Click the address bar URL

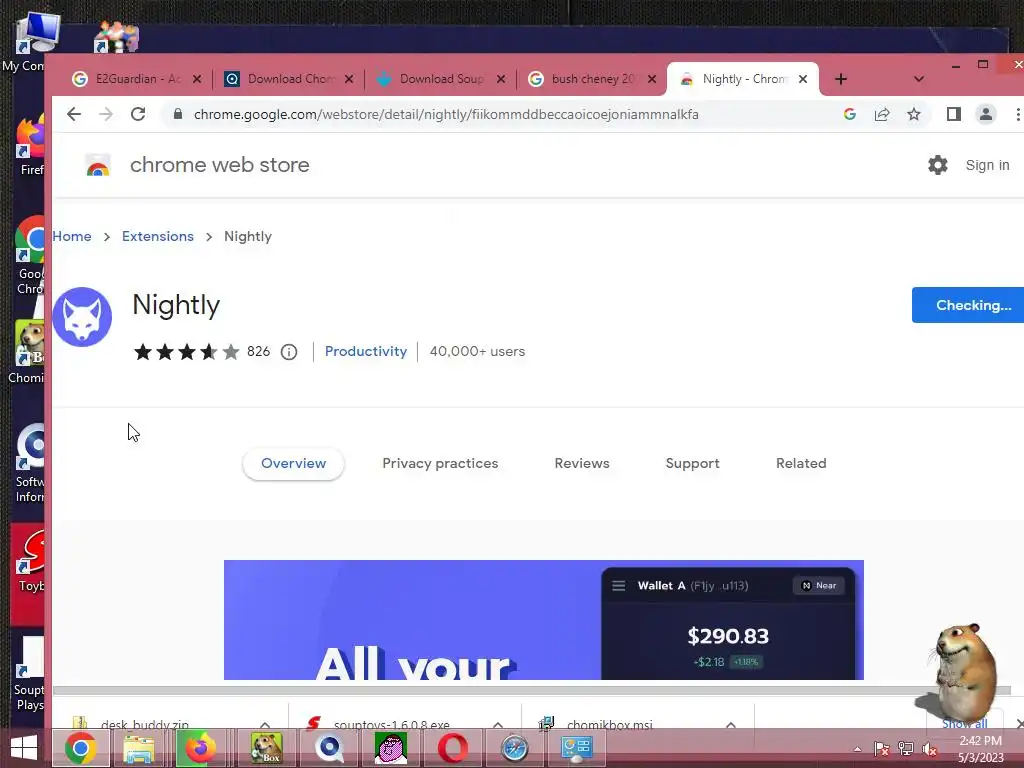[x=446, y=114]
